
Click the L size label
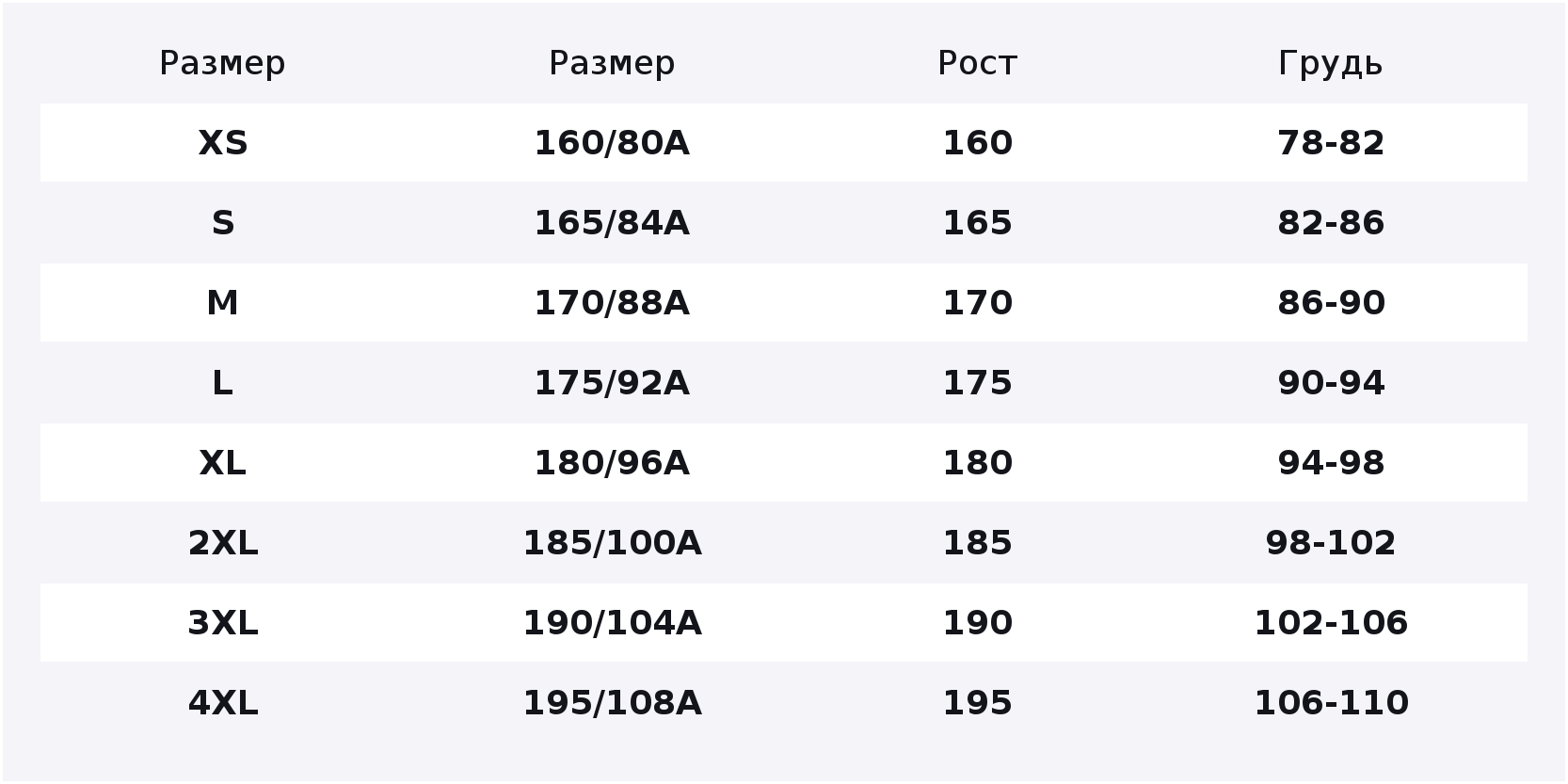click(223, 383)
